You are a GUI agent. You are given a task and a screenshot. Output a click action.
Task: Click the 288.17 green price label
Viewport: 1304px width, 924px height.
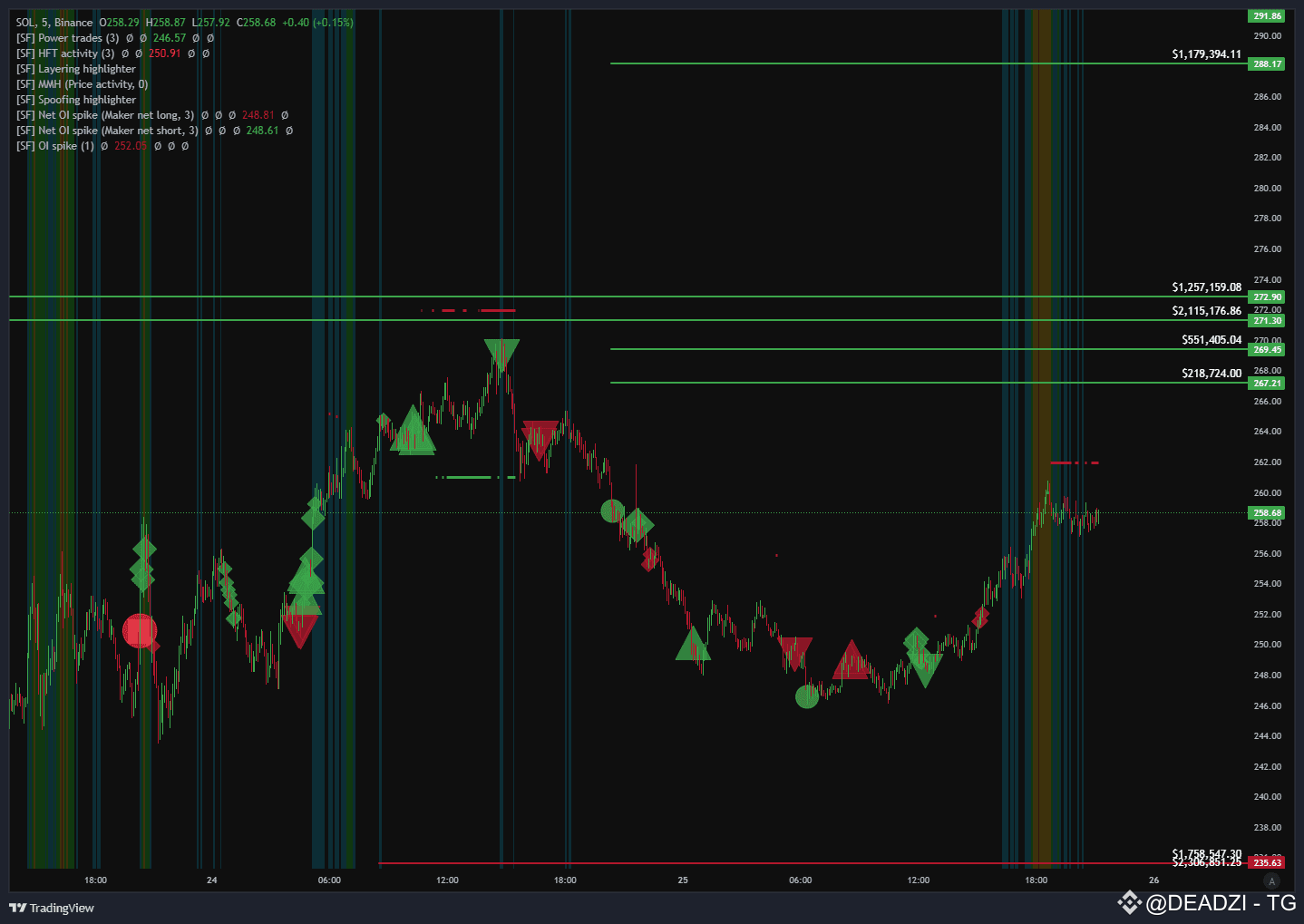pyautogui.click(x=1267, y=63)
